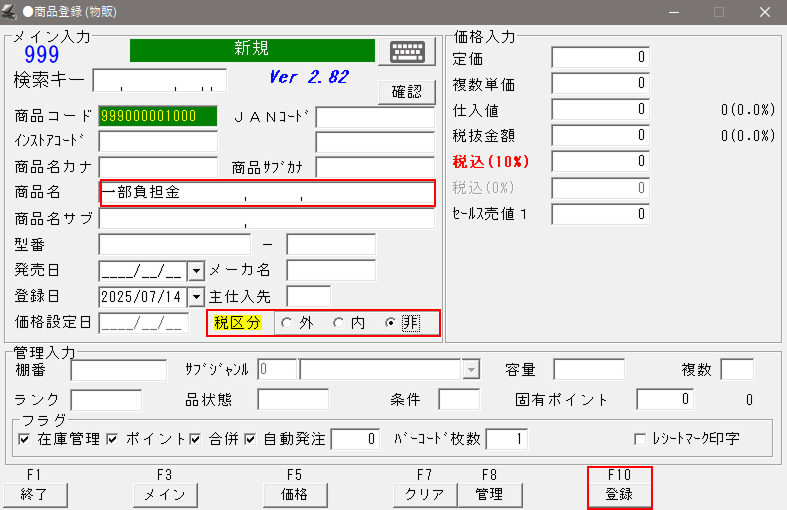
Task: Click the application icon in title bar
Action: tap(12, 12)
